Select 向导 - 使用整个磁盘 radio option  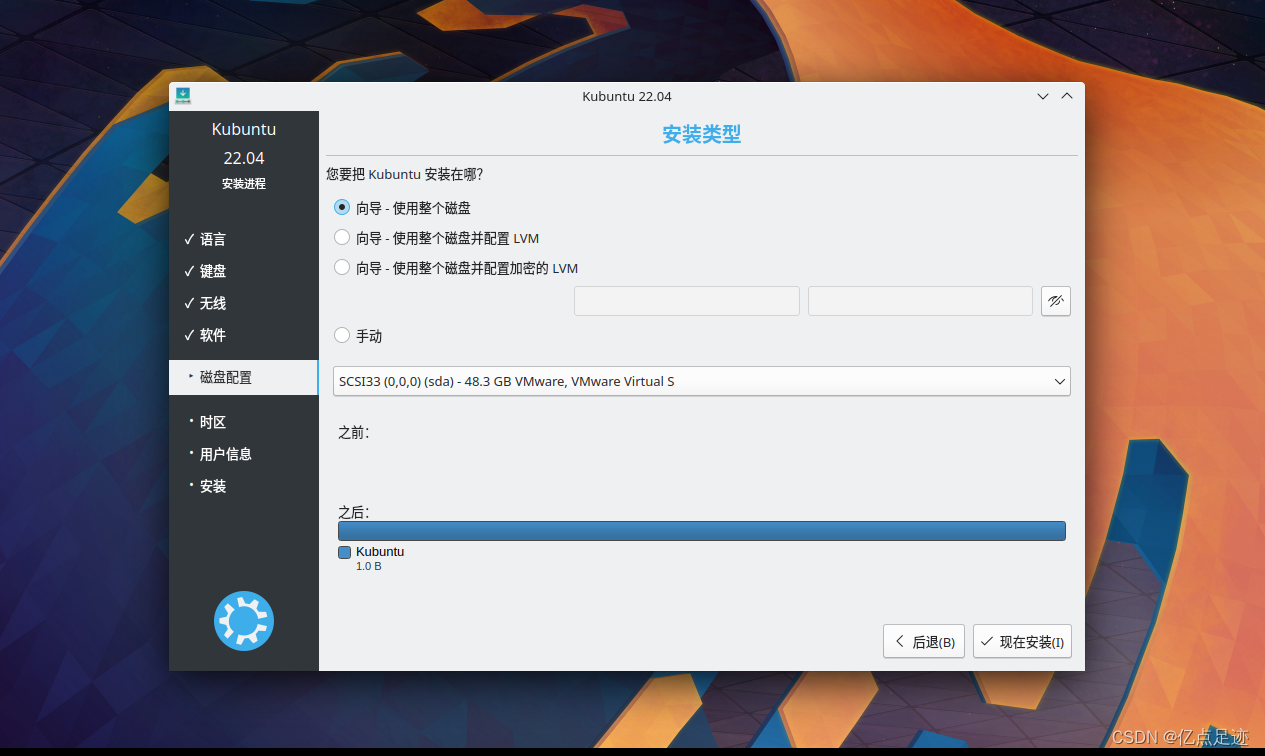coord(342,208)
